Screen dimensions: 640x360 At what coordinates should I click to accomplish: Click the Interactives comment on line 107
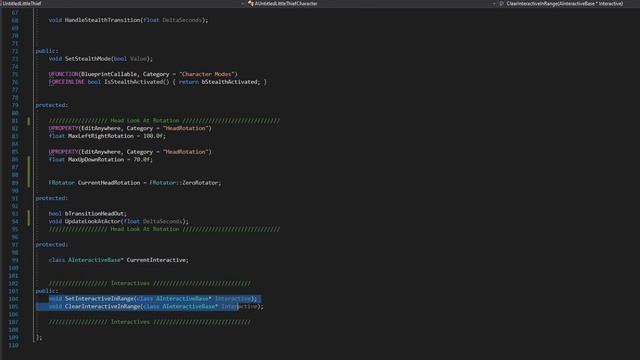pos(150,322)
